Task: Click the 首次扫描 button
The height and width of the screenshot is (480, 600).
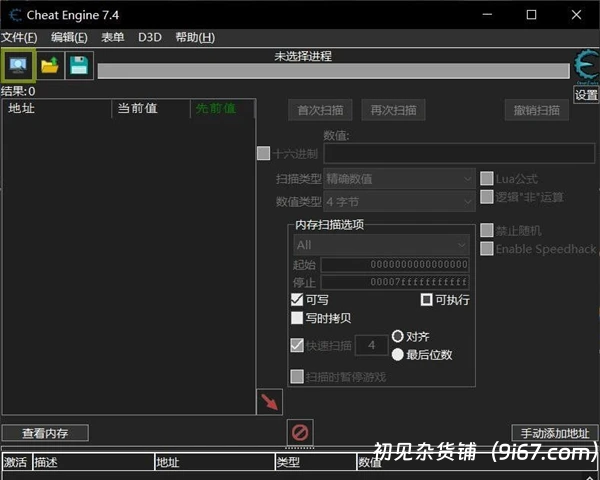Action: tap(320, 110)
